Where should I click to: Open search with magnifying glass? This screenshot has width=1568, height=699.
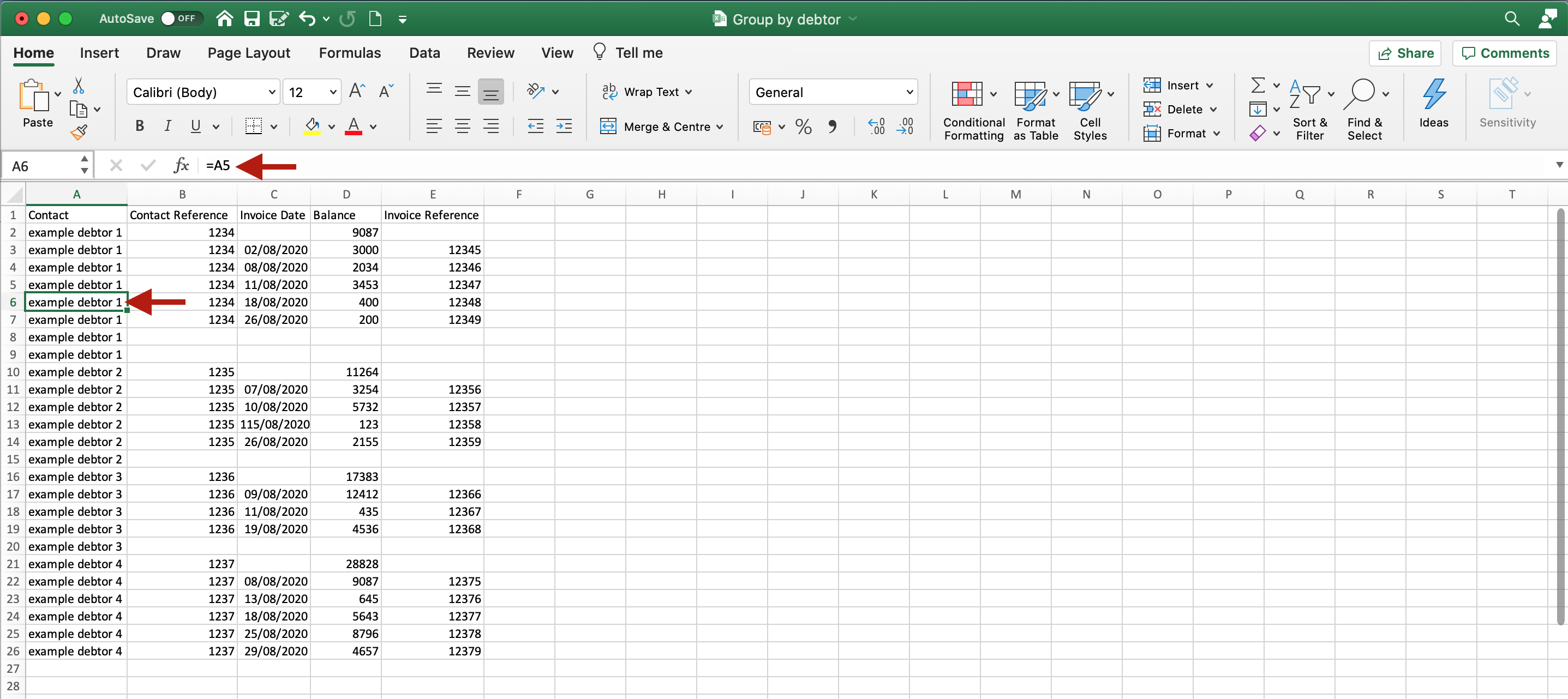click(x=1512, y=19)
